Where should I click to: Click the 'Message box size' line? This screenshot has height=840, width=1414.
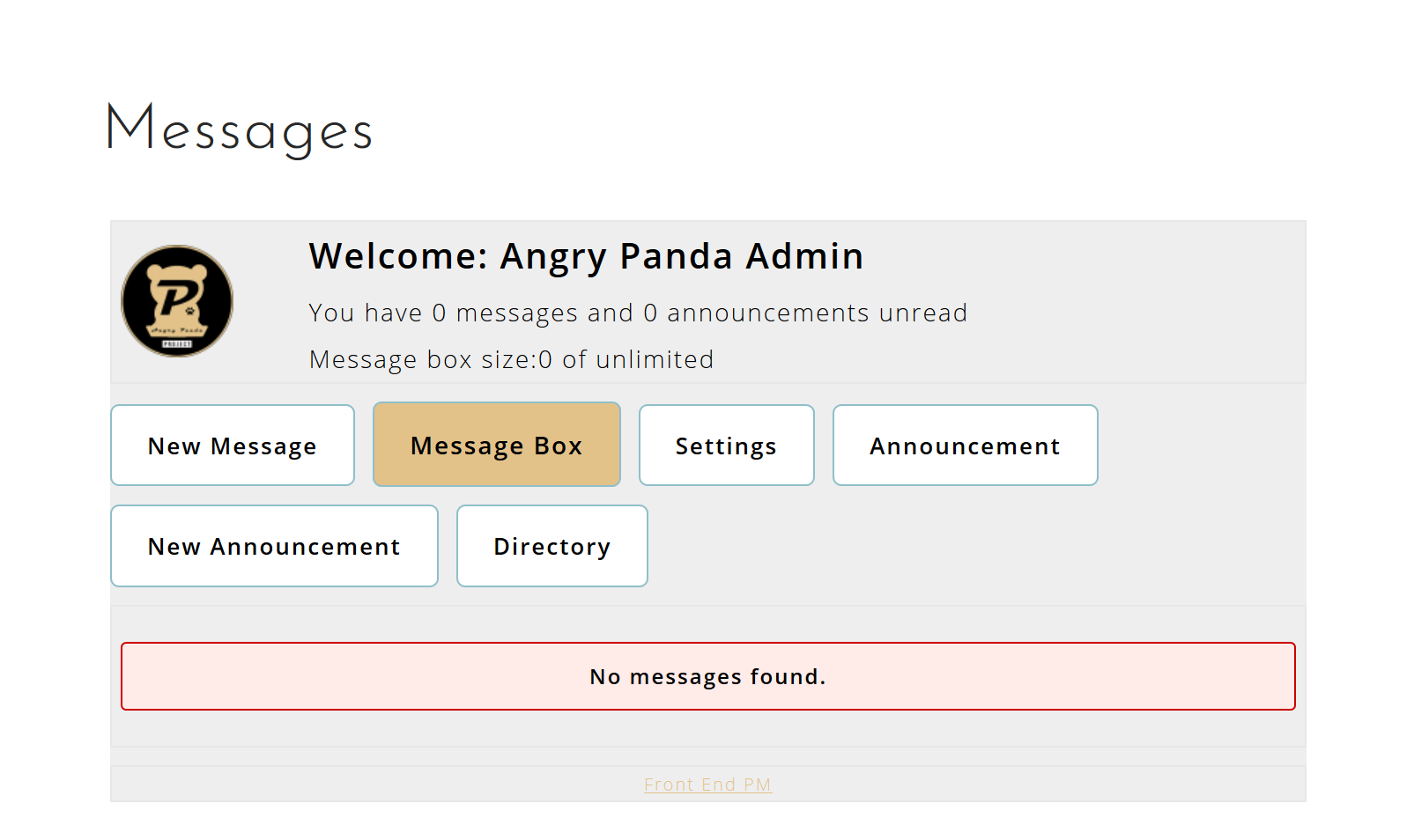(x=511, y=359)
